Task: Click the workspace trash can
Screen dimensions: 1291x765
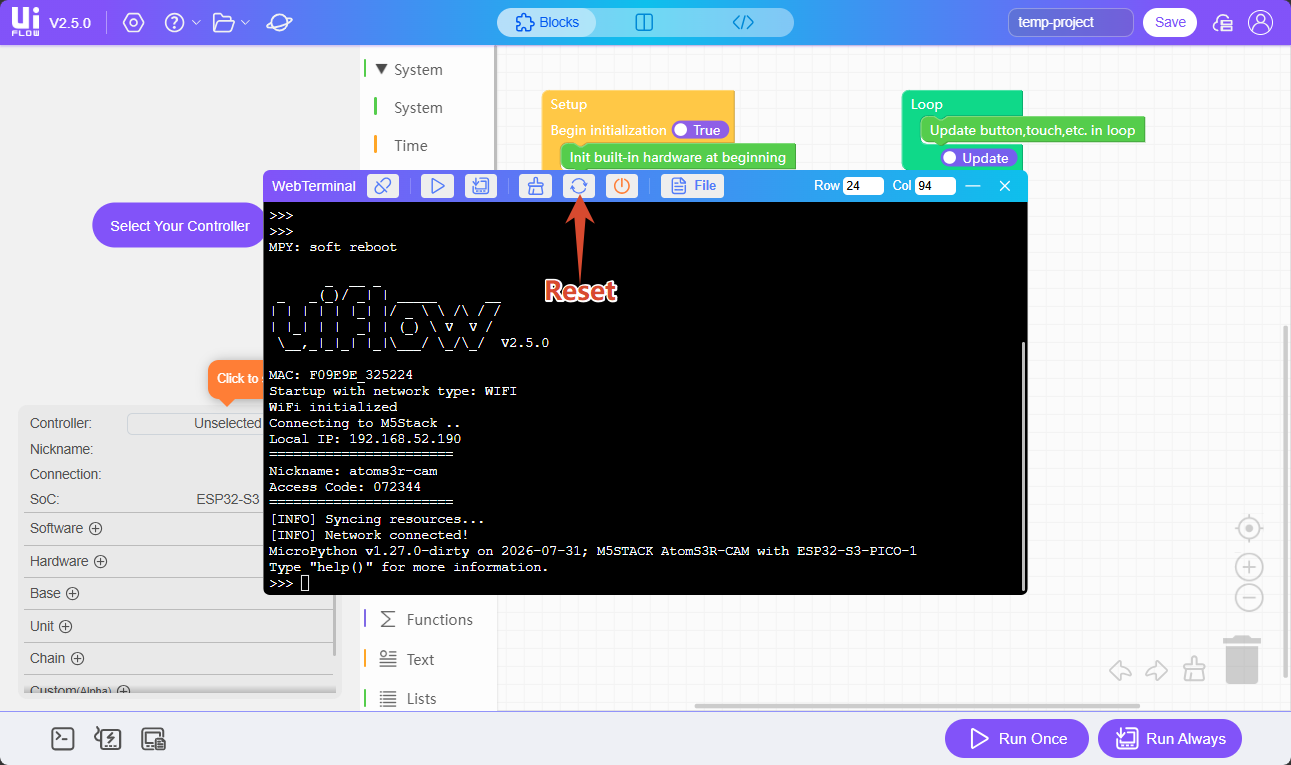Action: (1242, 660)
